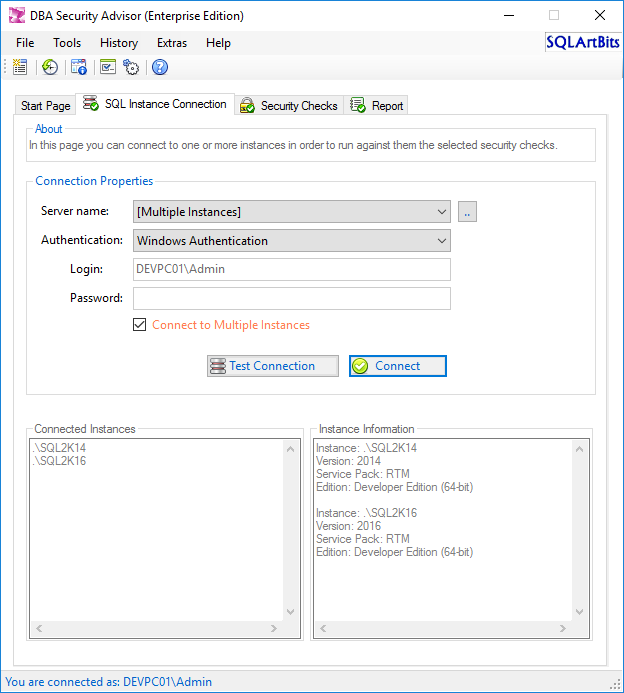Viewport: 624px width, 693px height.
Task: Select the SQL Instance Connection tab
Action: click(155, 104)
